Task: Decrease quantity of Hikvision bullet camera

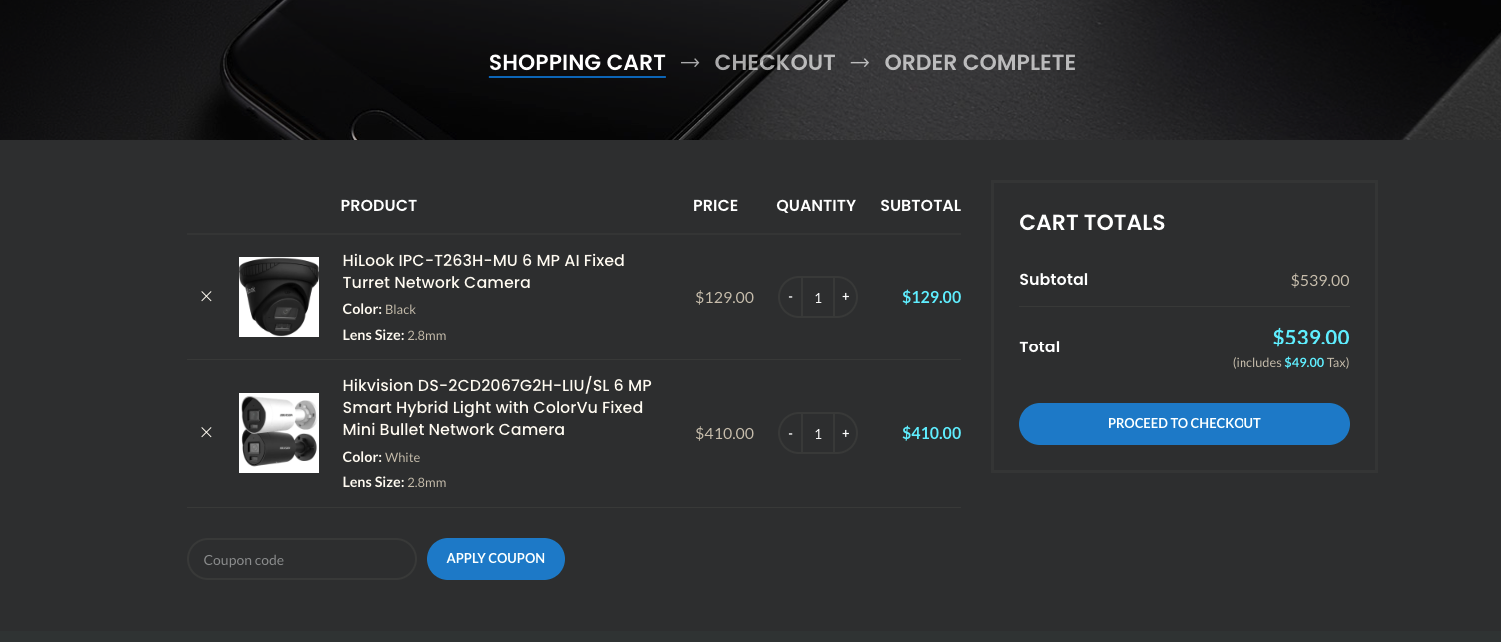Action: click(791, 433)
